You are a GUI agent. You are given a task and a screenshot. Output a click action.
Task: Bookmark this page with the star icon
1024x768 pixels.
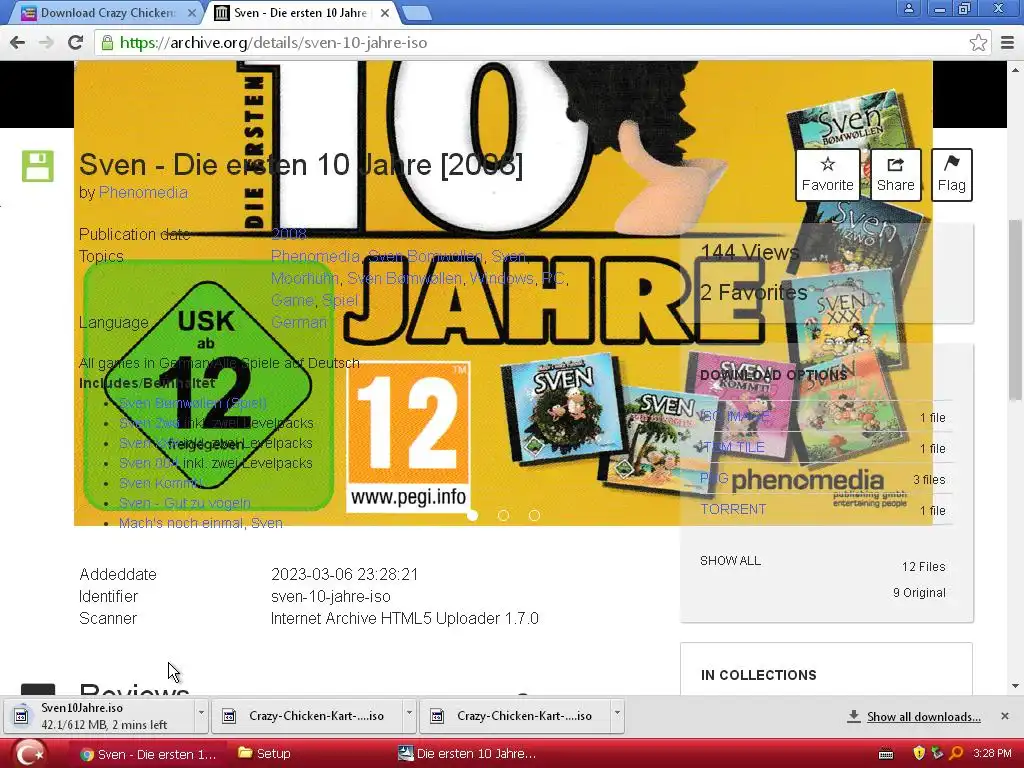978,42
